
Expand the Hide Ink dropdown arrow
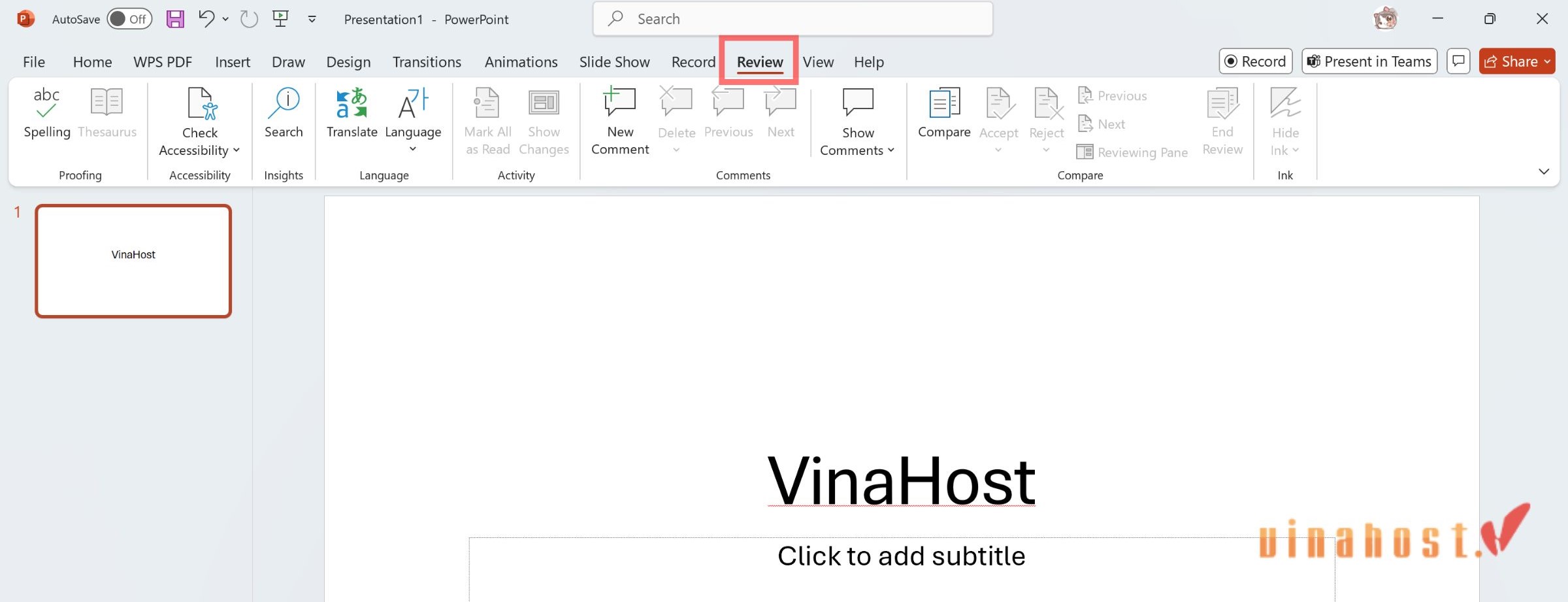(1296, 150)
